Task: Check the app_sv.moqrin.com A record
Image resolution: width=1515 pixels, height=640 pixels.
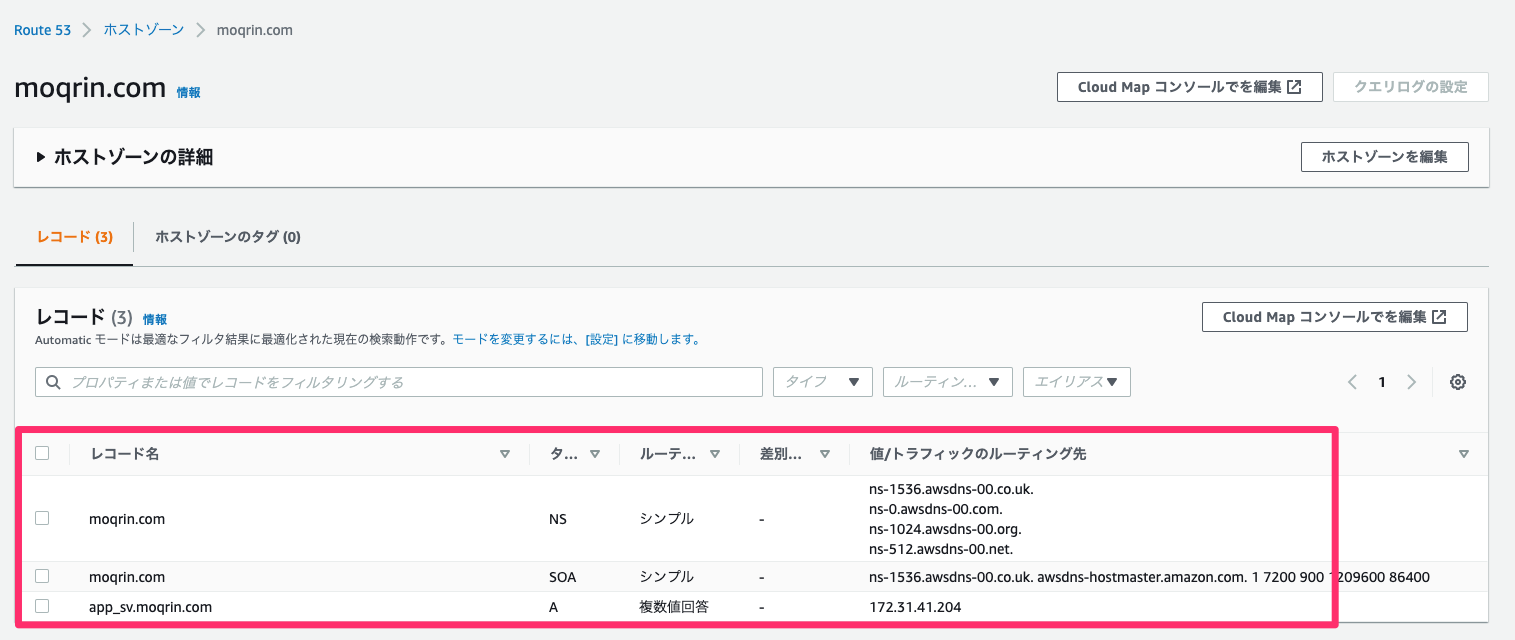Action: click(x=42, y=605)
